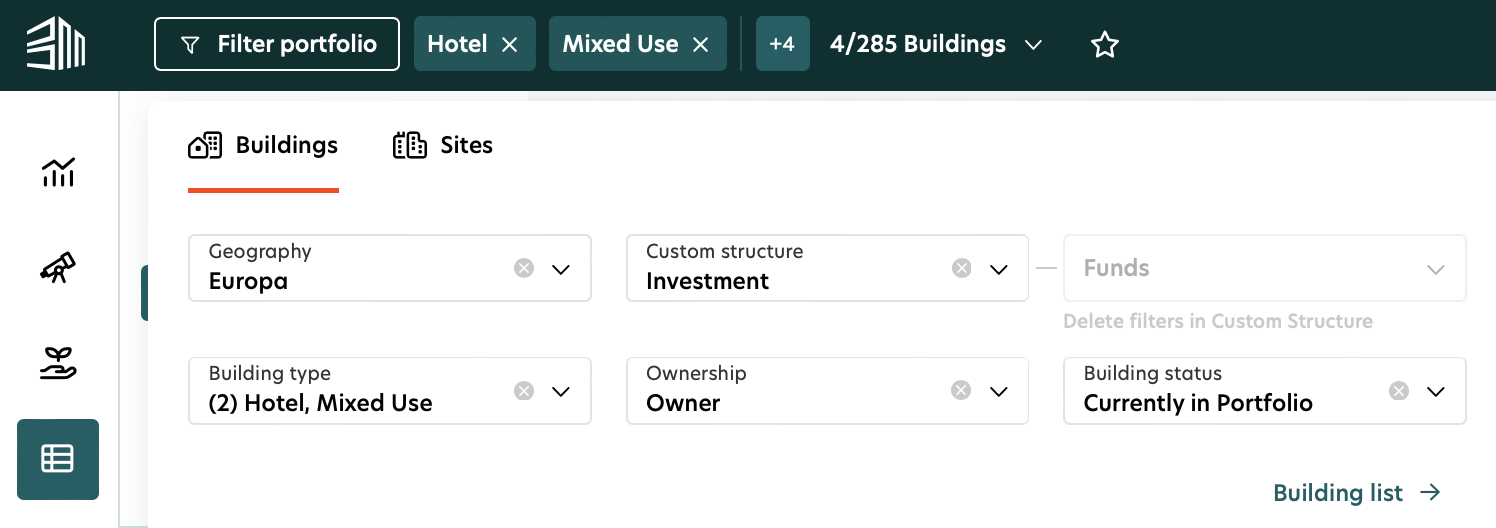Viewport: 1496px width, 528px height.
Task: Select the Buildings tab
Action: click(264, 146)
